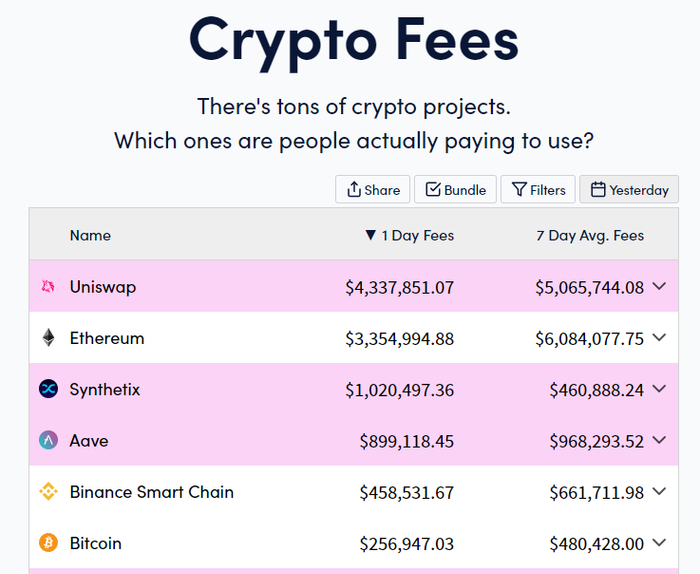Expand the Bitcoin row chevron
Image resolution: width=700 pixels, height=574 pixels.
[x=659, y=543]
